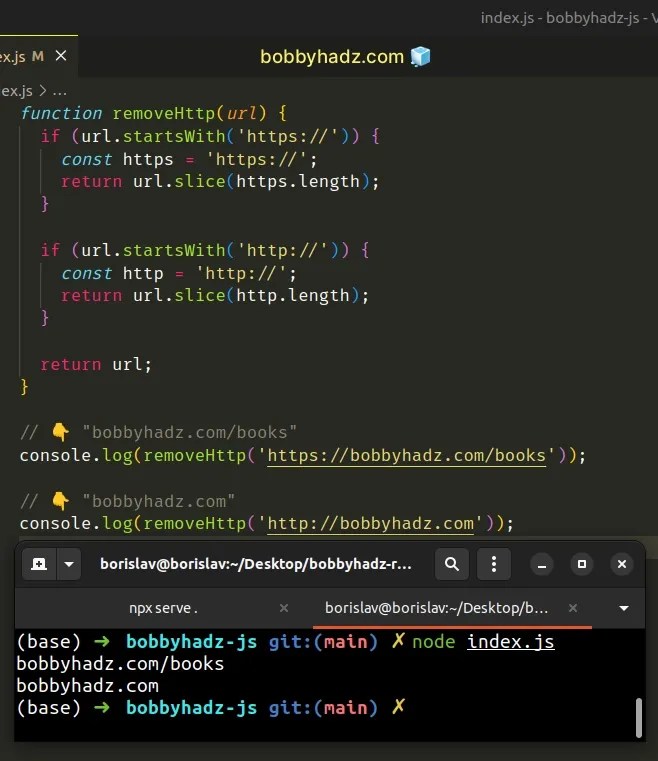Click the terminal search magnifier icon
This screenshot has width=658, height=761.
(452, 564)
